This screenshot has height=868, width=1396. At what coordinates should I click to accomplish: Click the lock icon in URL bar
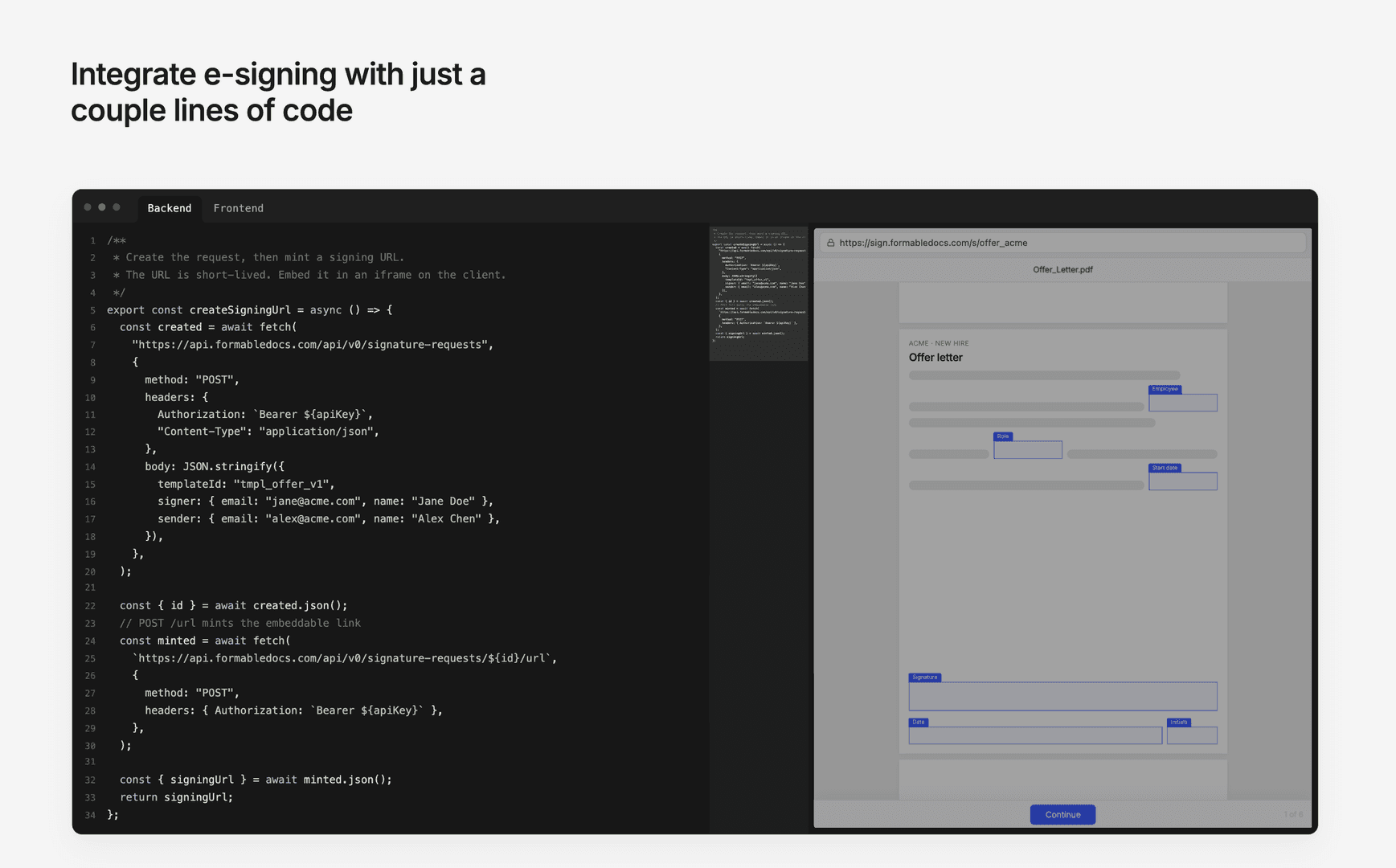(x=830, y=243)
